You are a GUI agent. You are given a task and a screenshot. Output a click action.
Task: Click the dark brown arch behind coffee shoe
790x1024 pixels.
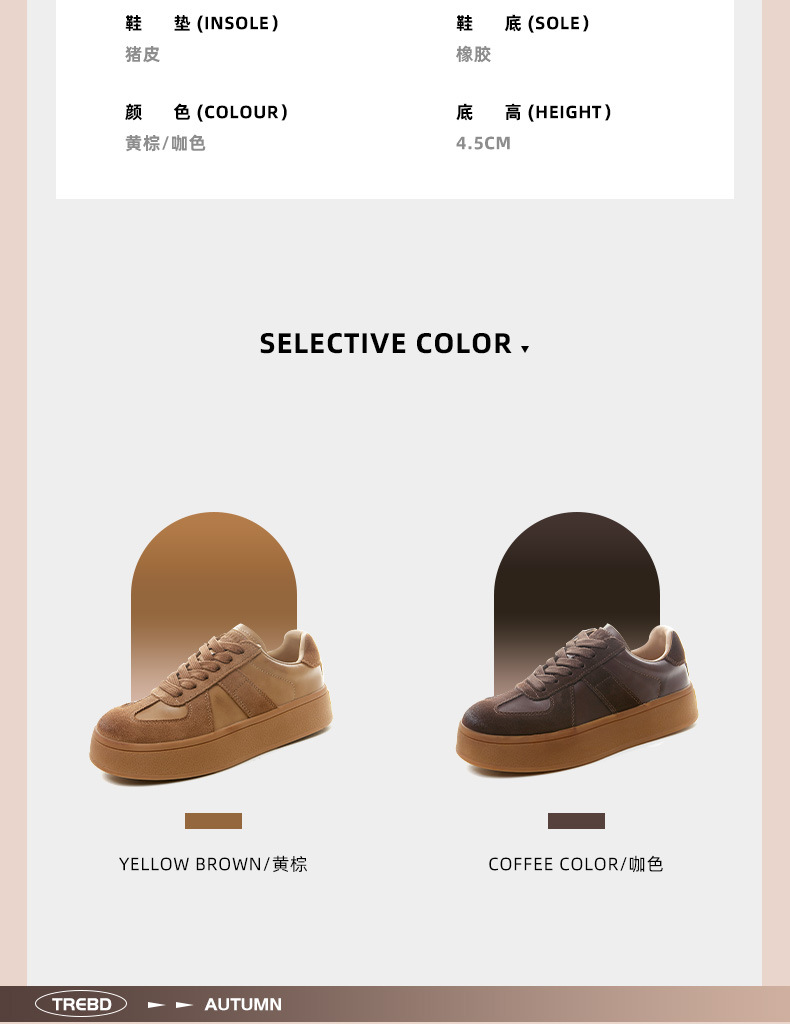click(x=577, y=575)
